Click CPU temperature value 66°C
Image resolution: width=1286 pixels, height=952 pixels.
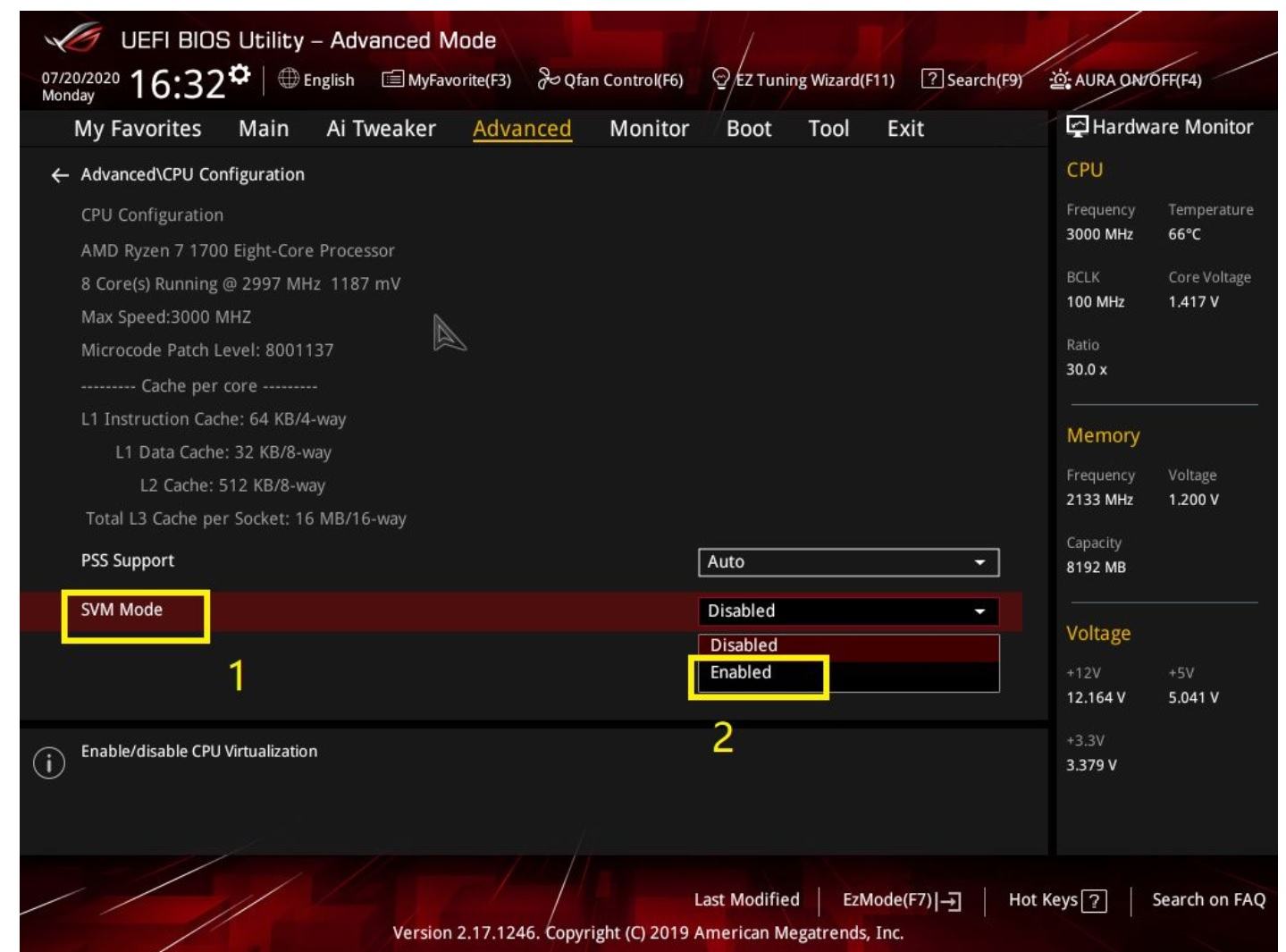point(1184,234)
